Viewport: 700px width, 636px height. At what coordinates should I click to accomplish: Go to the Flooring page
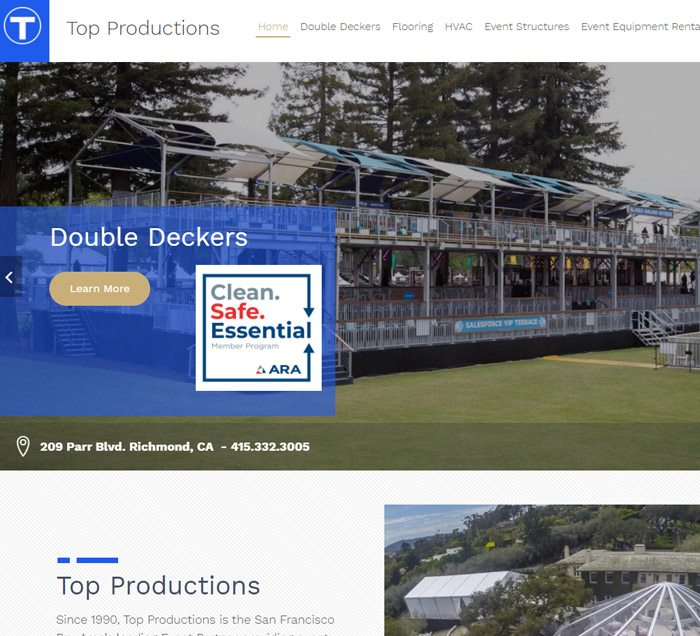(x=412, y=27)
